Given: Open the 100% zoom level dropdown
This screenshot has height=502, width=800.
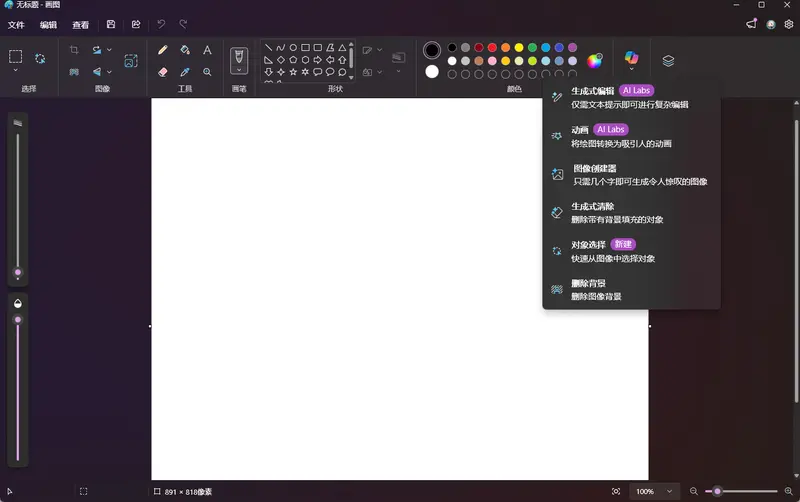Looking at the screenshot, I should pyautogui.click(x=654, y=491).
